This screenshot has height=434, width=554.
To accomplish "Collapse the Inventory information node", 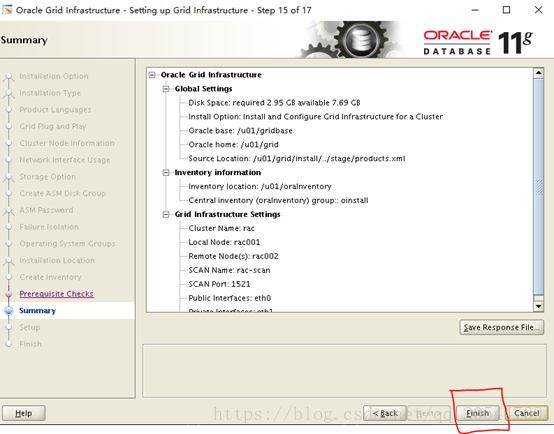I will pos(166,172).
